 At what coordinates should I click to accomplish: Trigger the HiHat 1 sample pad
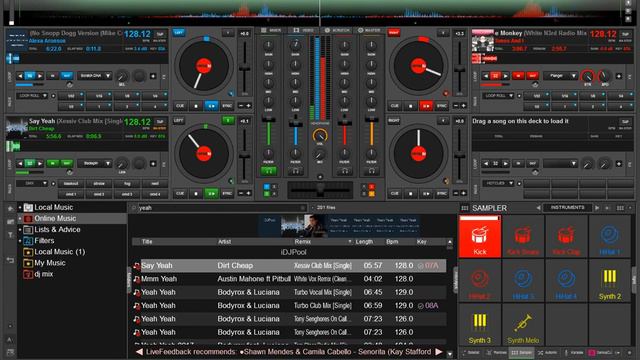tap(609, 237)
